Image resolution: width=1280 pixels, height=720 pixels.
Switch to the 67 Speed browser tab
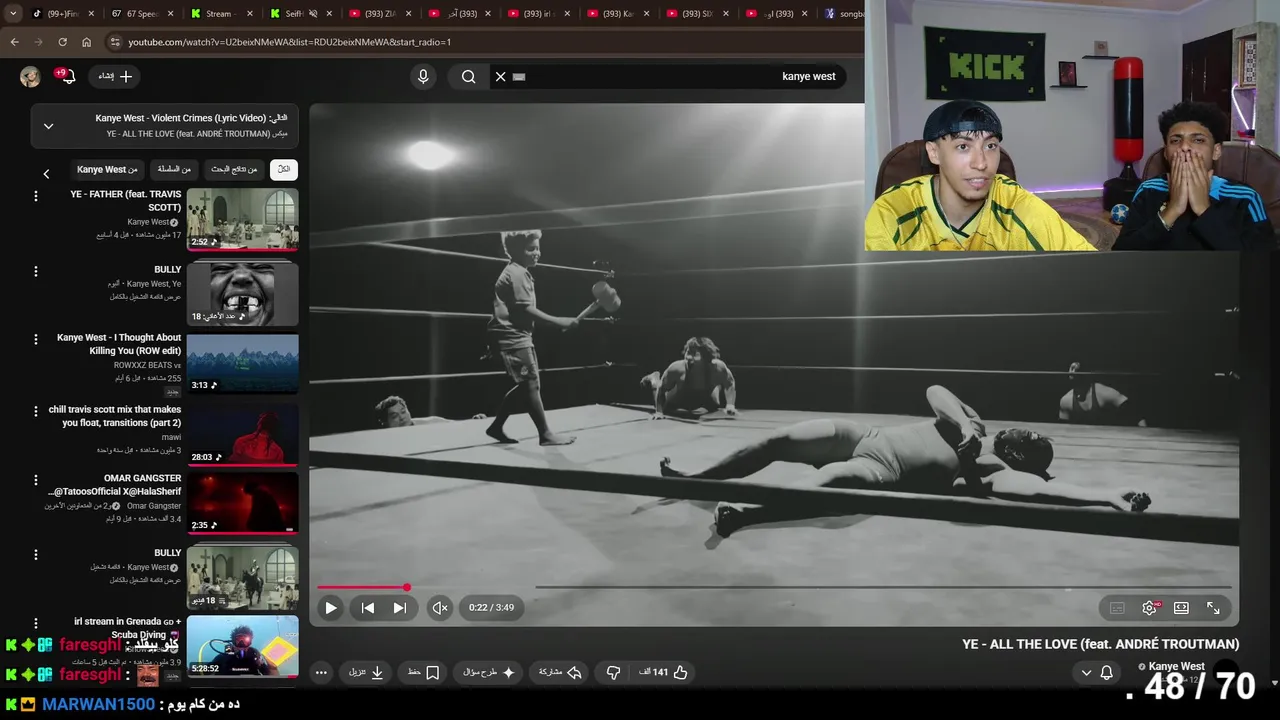coord(142,14)
